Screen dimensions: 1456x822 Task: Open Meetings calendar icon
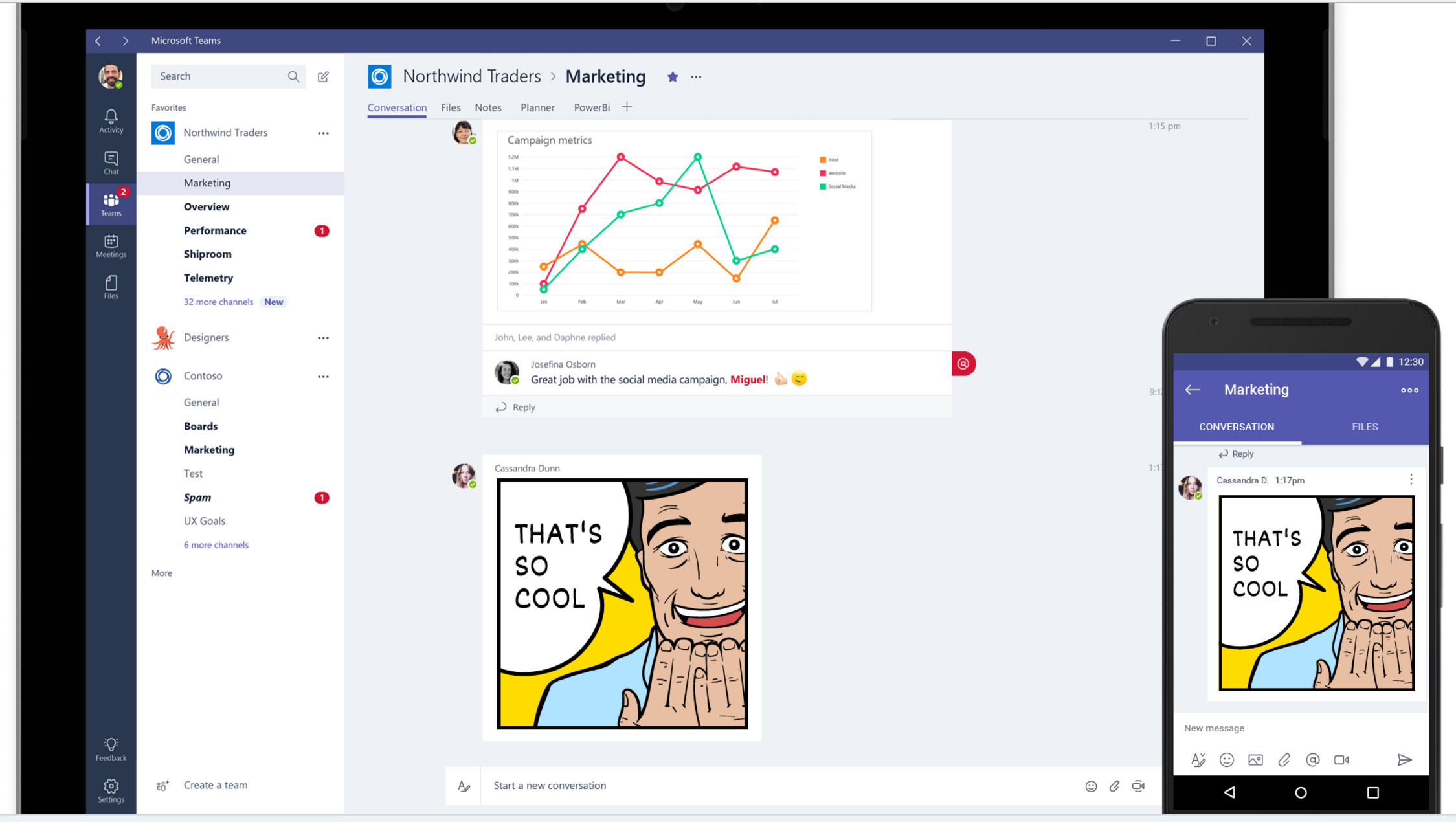pos(111,246)
